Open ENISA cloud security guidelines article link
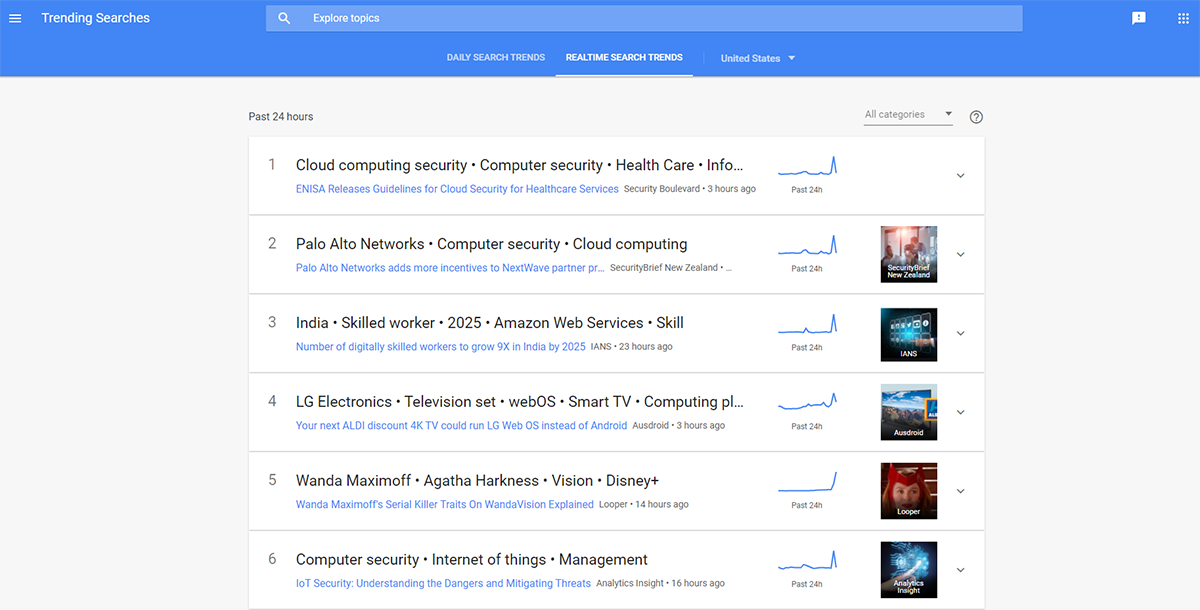This screenshot has height=610, width=1200. coord(457,189)
